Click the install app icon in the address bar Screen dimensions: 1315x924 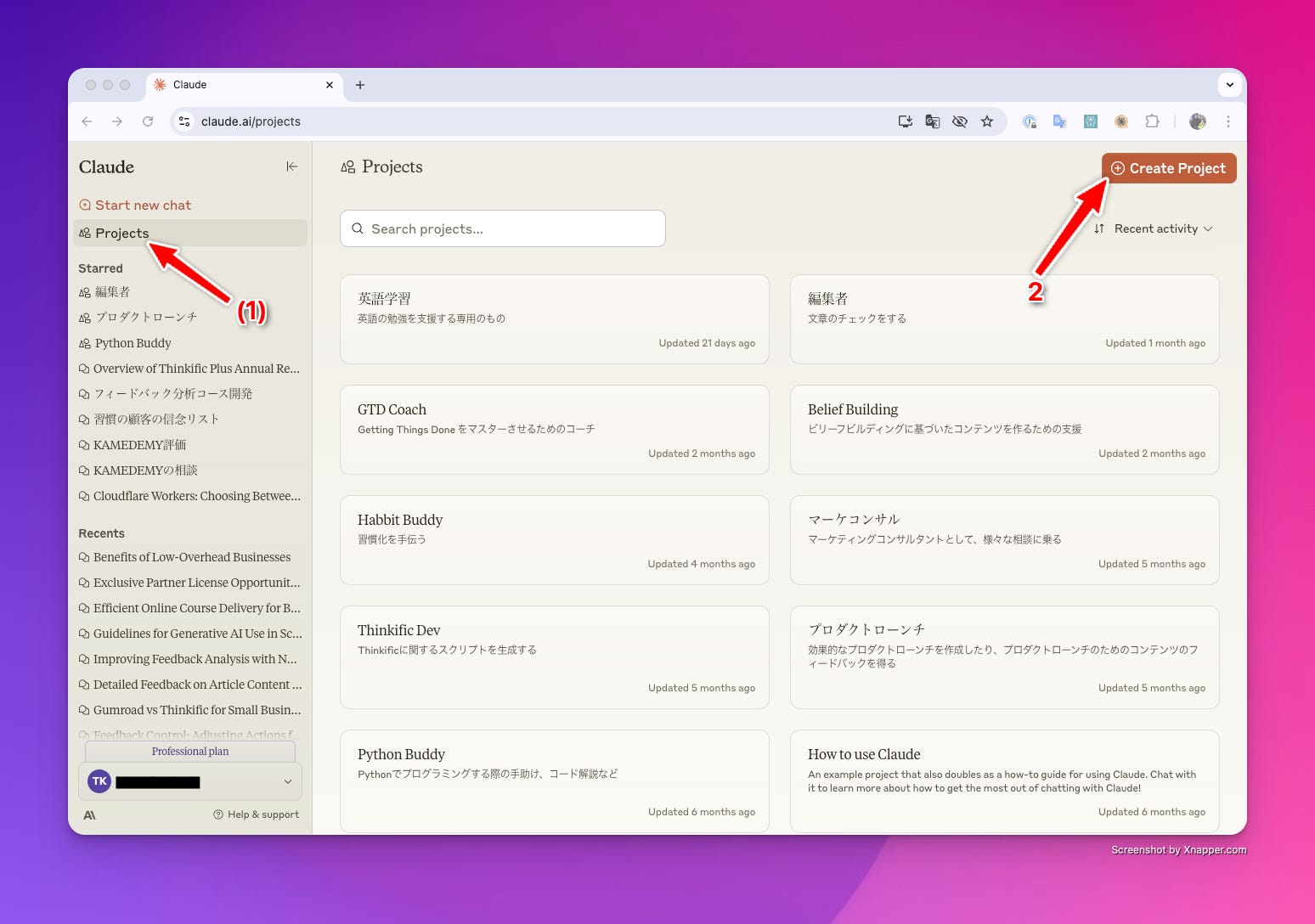(x=906, y=121)
